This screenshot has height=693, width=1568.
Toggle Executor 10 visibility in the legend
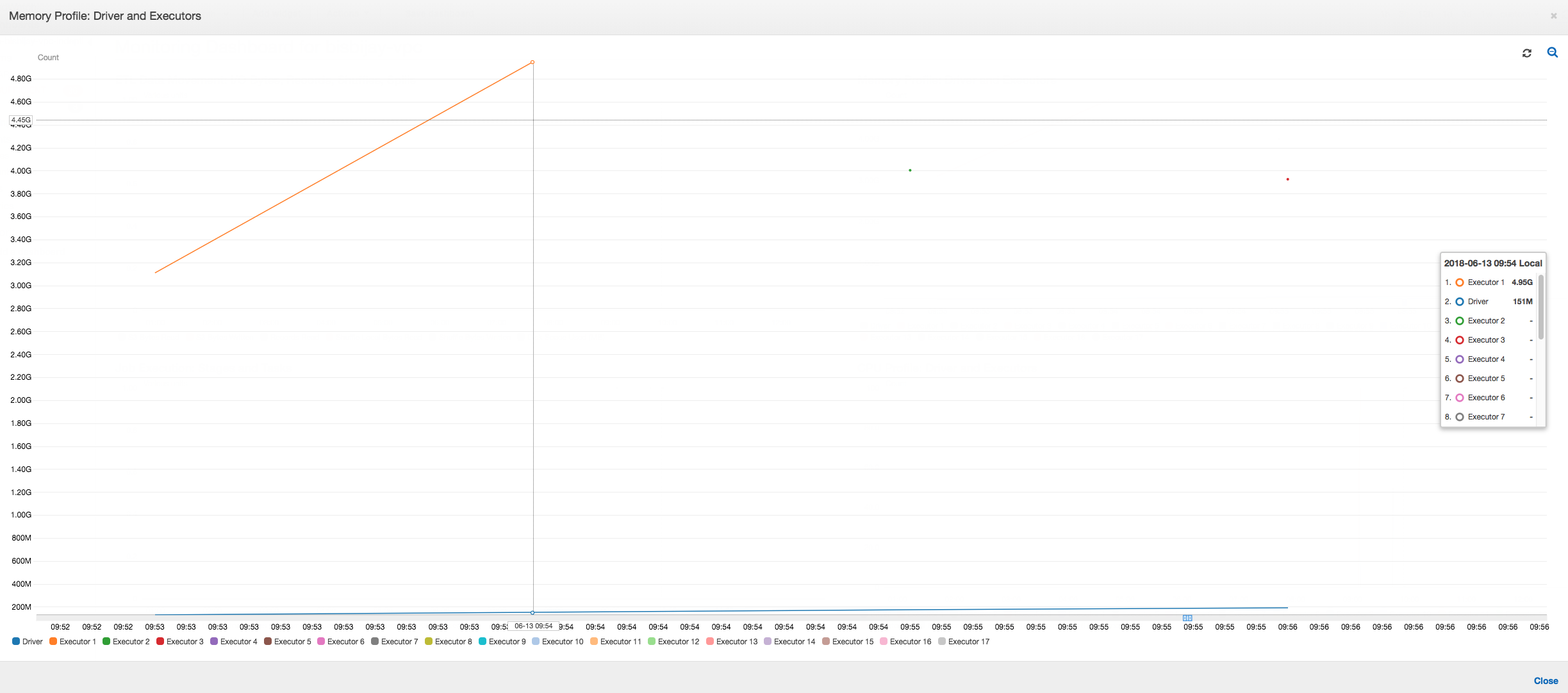[557, 641]
